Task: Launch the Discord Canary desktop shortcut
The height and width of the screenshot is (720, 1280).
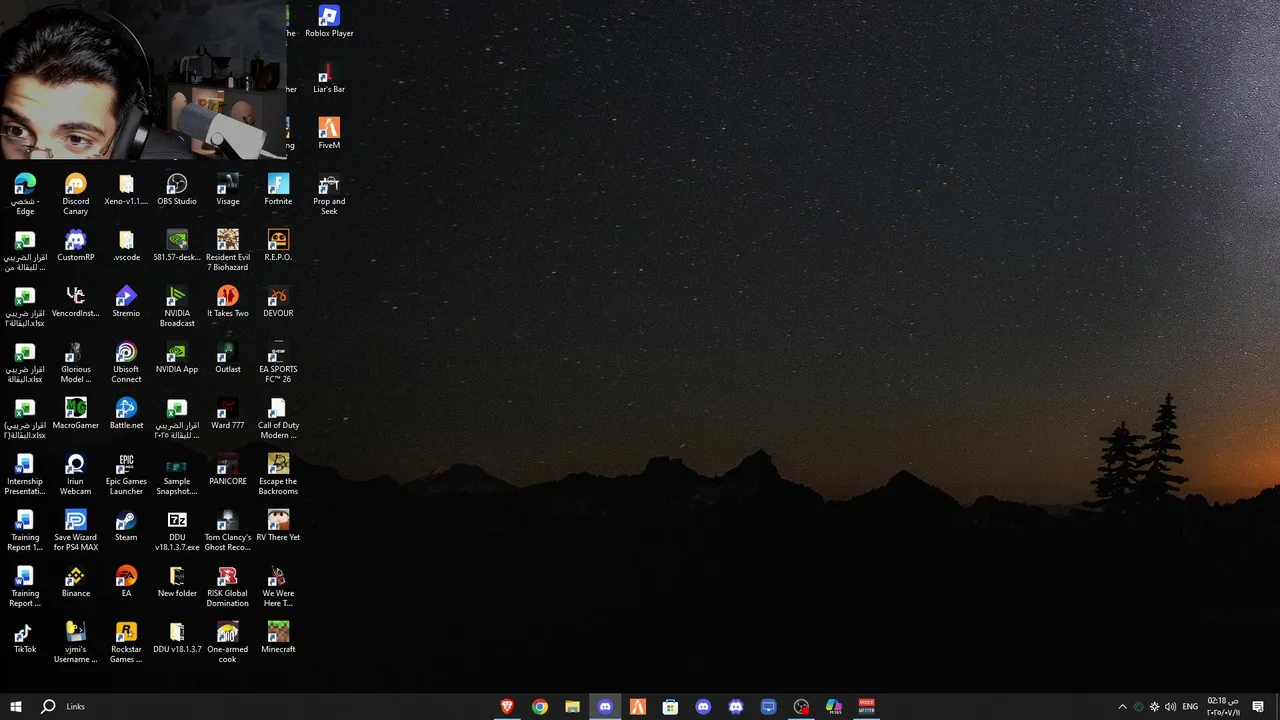Action: click(76, 195)
